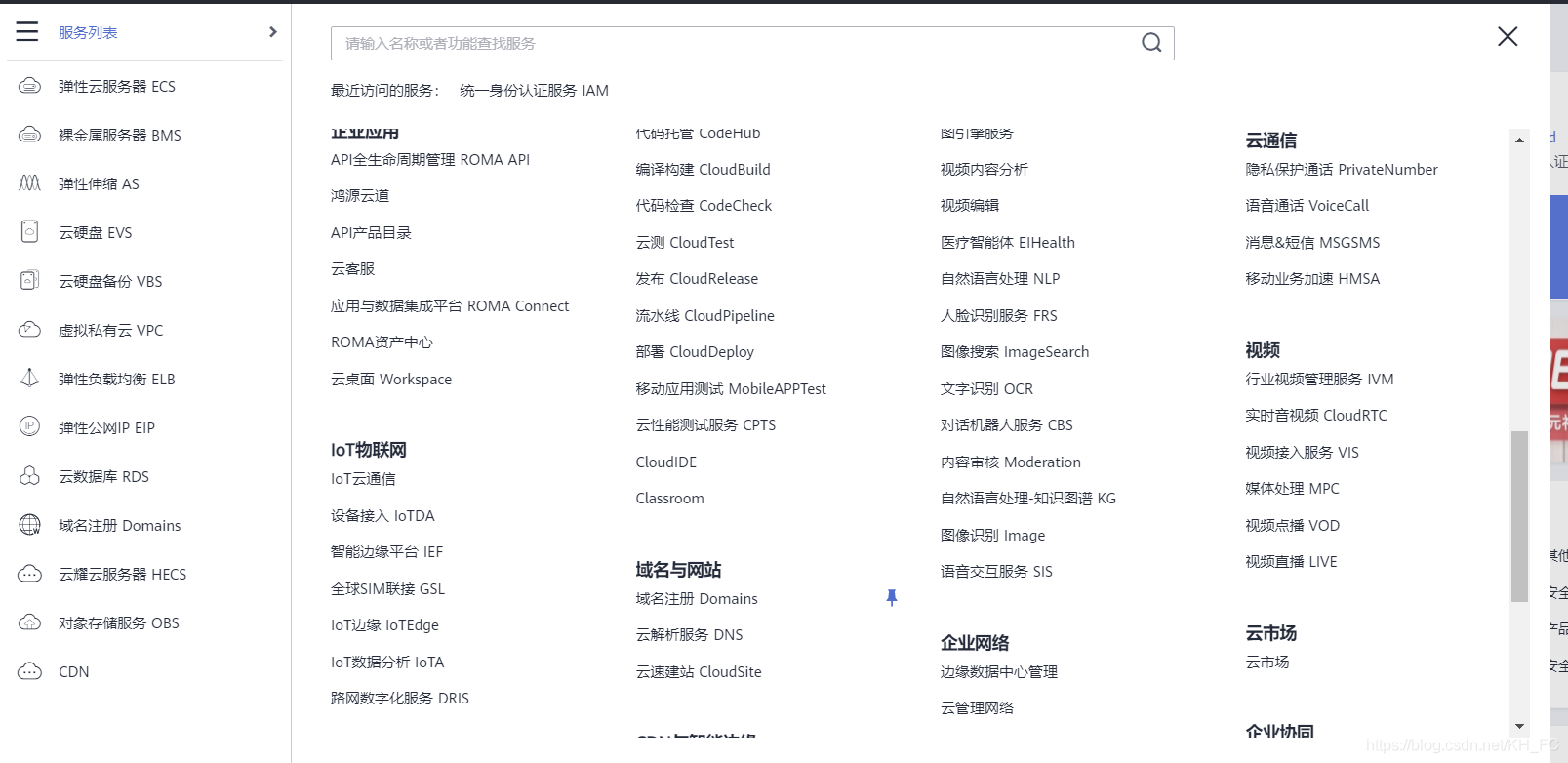
Task: Click the service search input field
Action: [x=752, y=43]
